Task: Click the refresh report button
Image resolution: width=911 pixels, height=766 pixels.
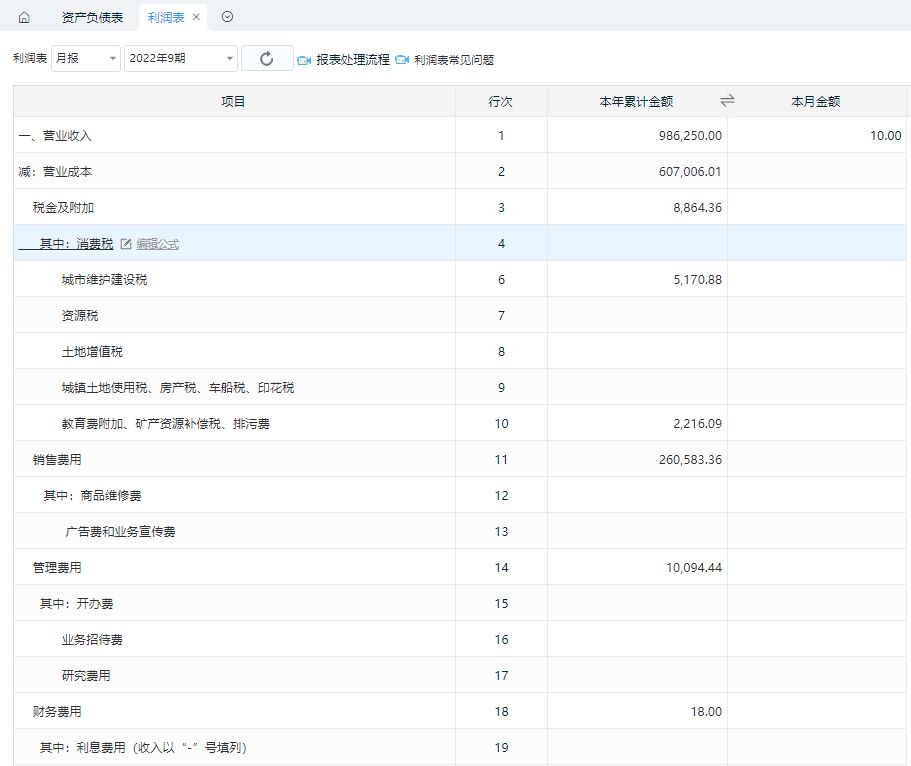Action: tap(267, 58)
